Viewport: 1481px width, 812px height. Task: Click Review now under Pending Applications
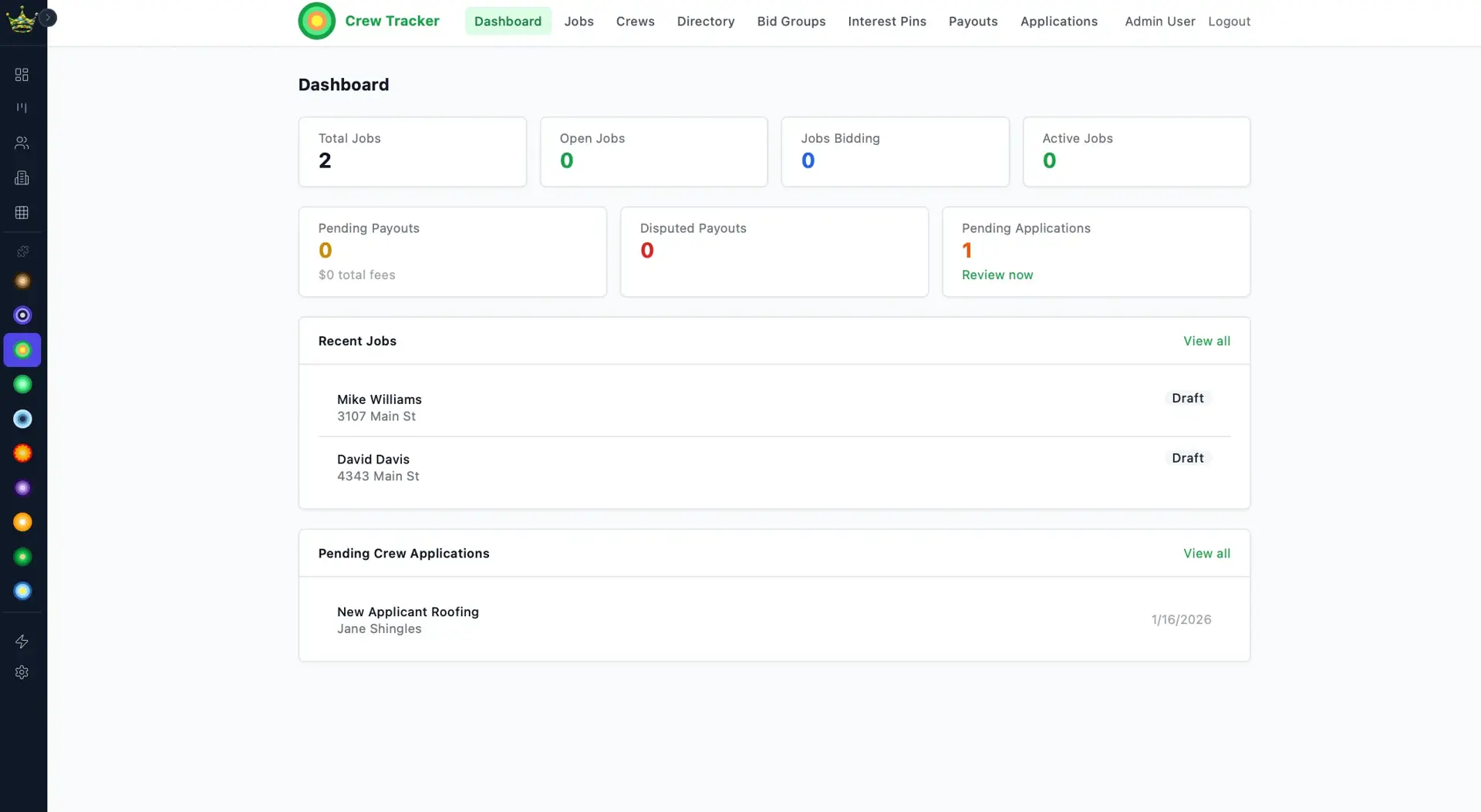click(997, 275)
